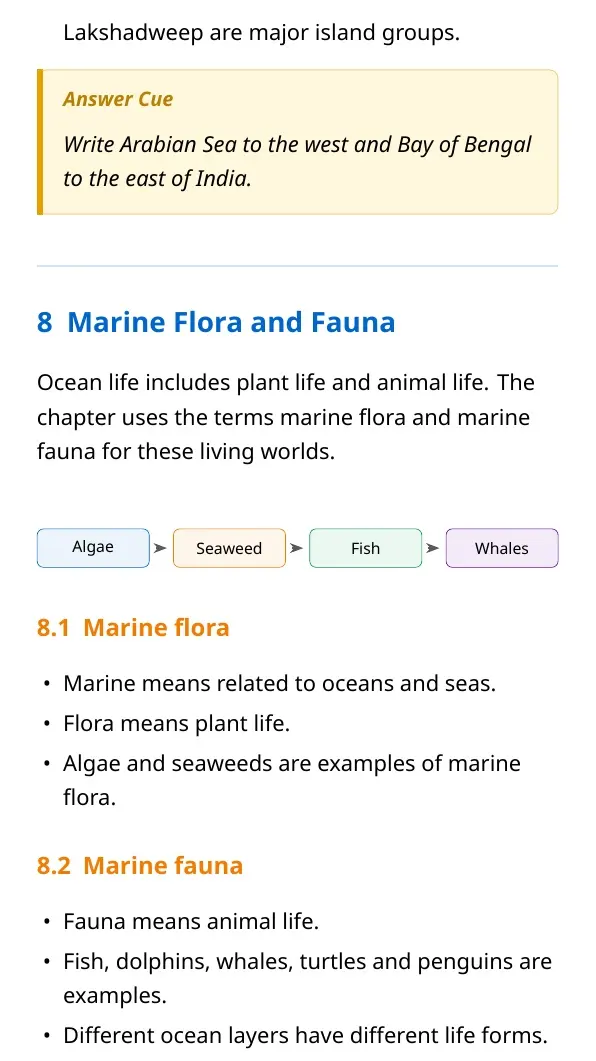Click the paragraph starting 'Ocean life includes'
The width and height of the screenshot is (596, 1061).
click(286, 417)
